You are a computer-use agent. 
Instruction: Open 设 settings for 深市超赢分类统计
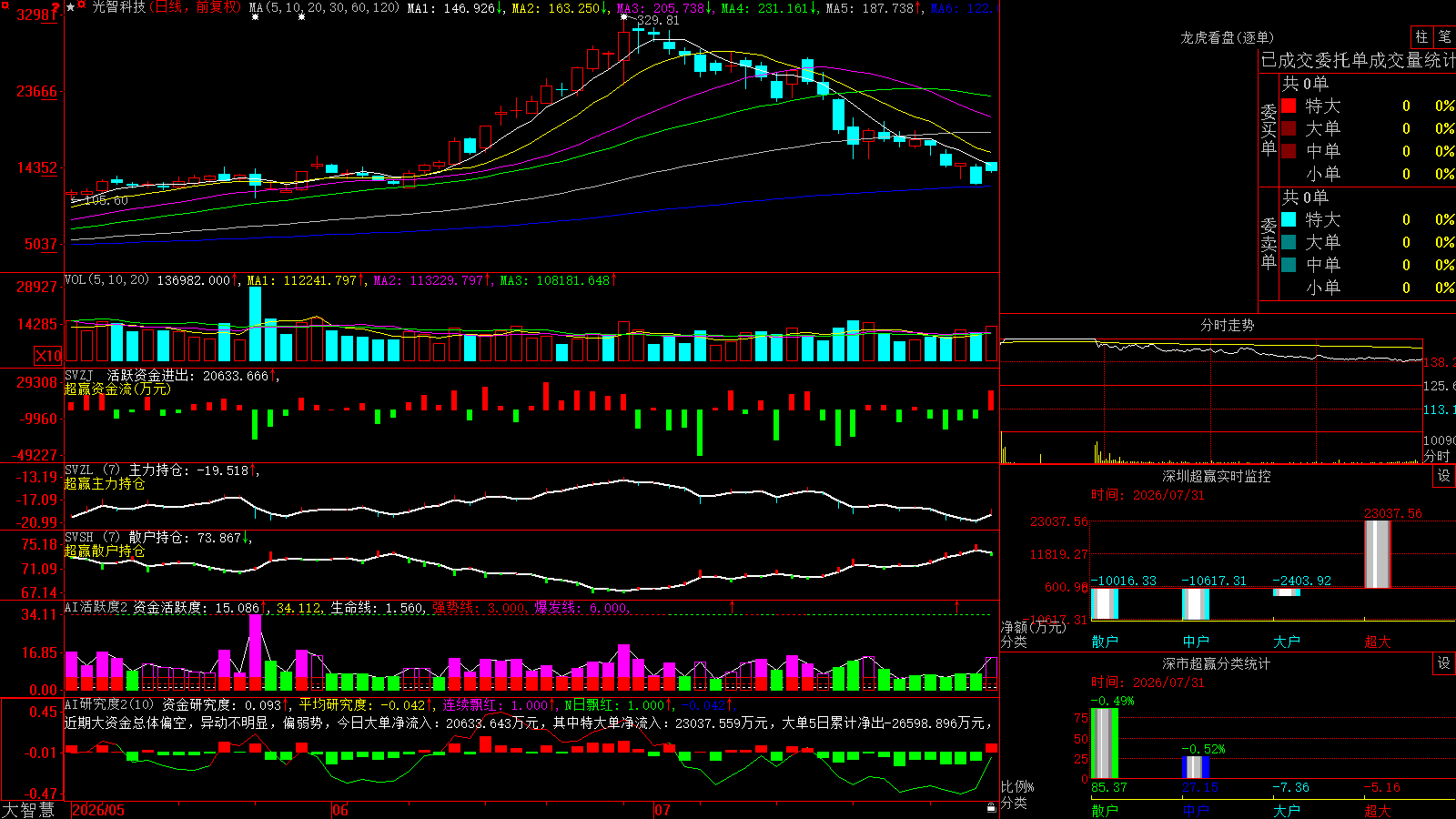click(x=1444, y=663)
